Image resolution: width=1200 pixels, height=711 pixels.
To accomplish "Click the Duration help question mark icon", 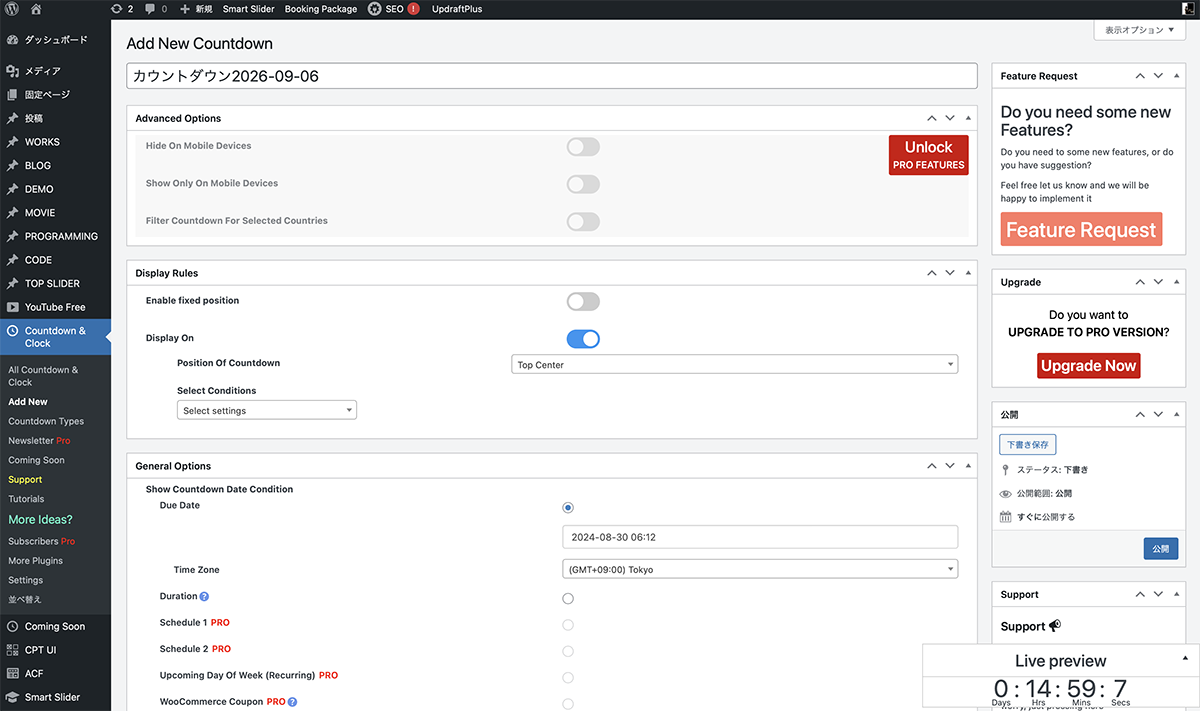I will click(x=204, y=597).
